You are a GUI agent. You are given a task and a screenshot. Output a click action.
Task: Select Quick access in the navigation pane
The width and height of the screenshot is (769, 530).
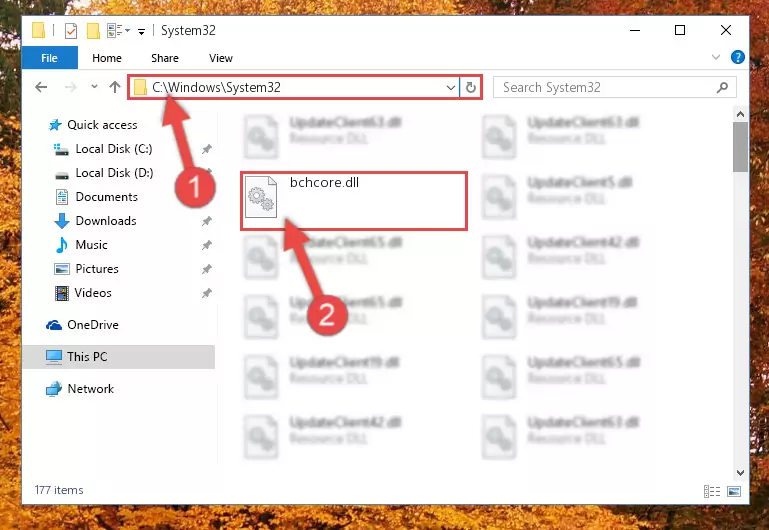coord(102,125)
